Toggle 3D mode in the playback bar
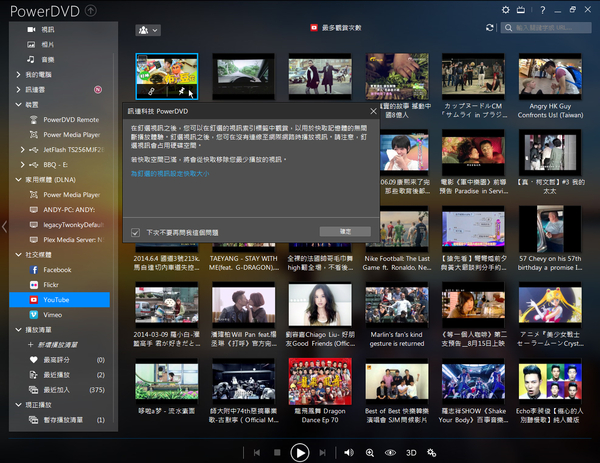This screenshot has height=463, width=600. pos(410,452)
